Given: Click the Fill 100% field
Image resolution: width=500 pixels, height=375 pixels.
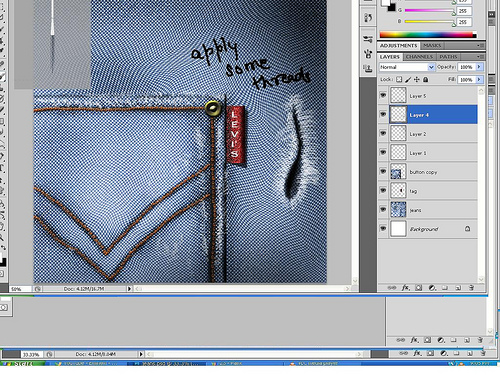Looking at the screenshot, I should click(x=466, y=80).
